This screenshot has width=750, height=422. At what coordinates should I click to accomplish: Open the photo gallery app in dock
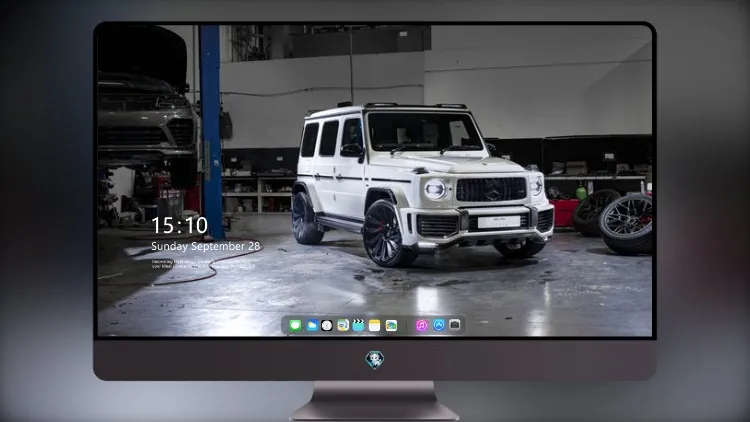(391, 326)
